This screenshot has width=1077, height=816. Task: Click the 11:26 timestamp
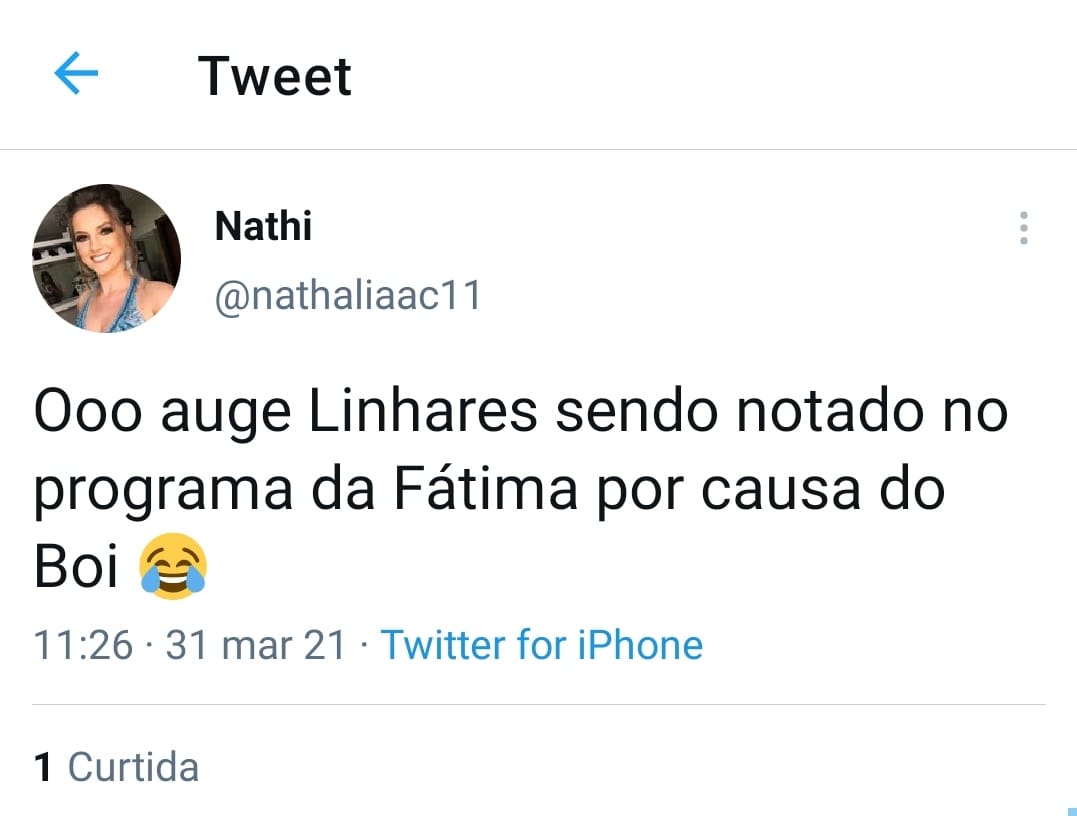[83, 645]
